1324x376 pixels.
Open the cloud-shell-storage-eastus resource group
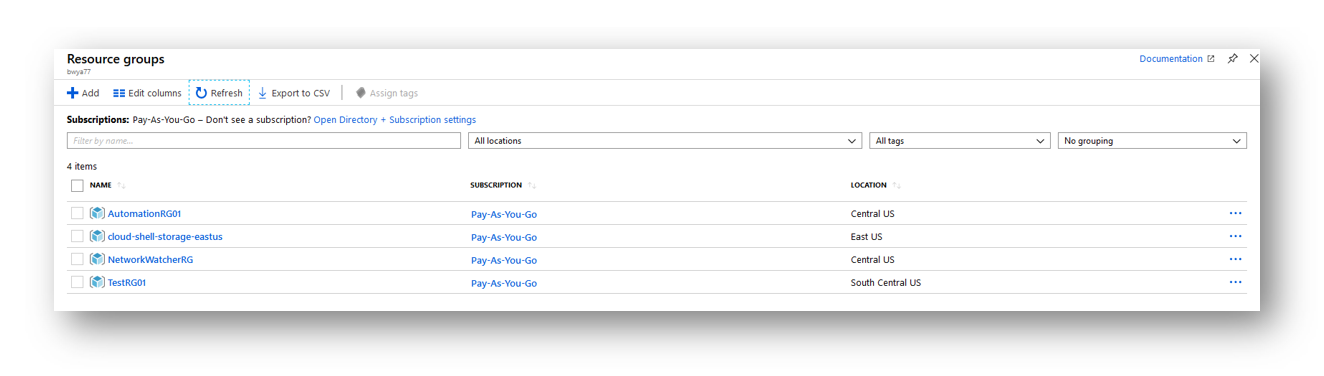click(165, 237)
